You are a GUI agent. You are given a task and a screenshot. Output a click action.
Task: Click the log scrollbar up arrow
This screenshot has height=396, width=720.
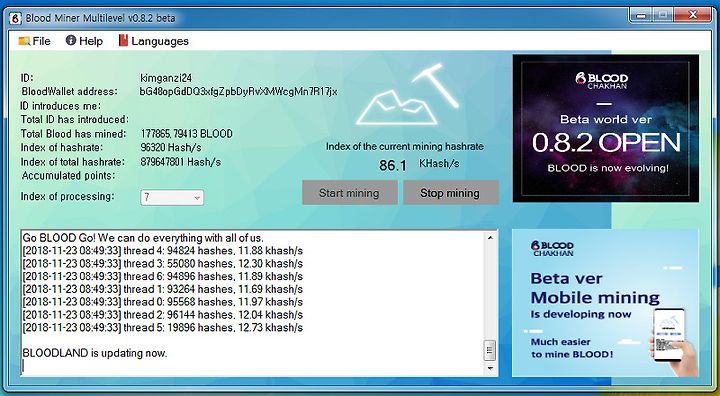(490, 238)
